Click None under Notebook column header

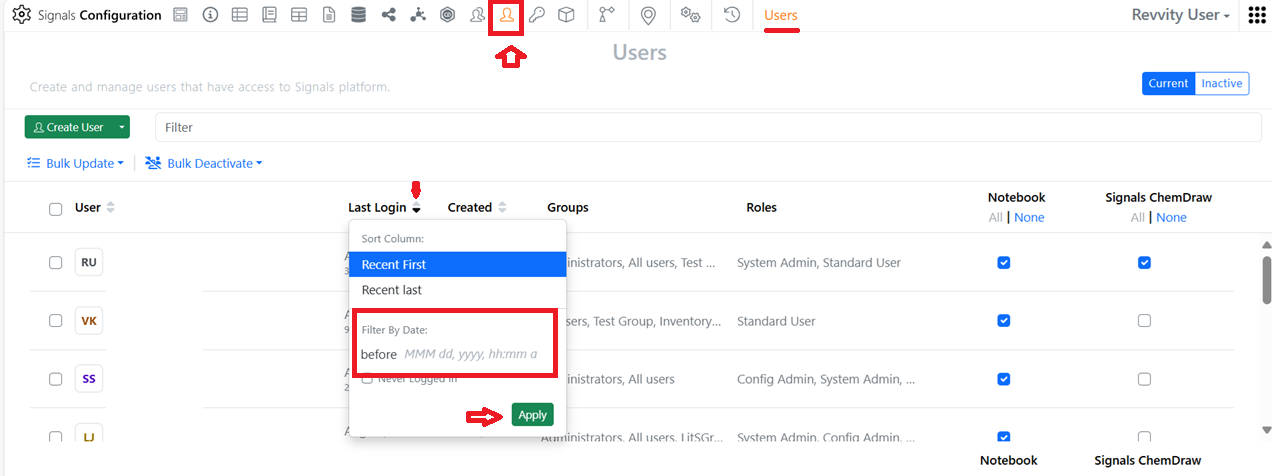[x=1029, y=217]
